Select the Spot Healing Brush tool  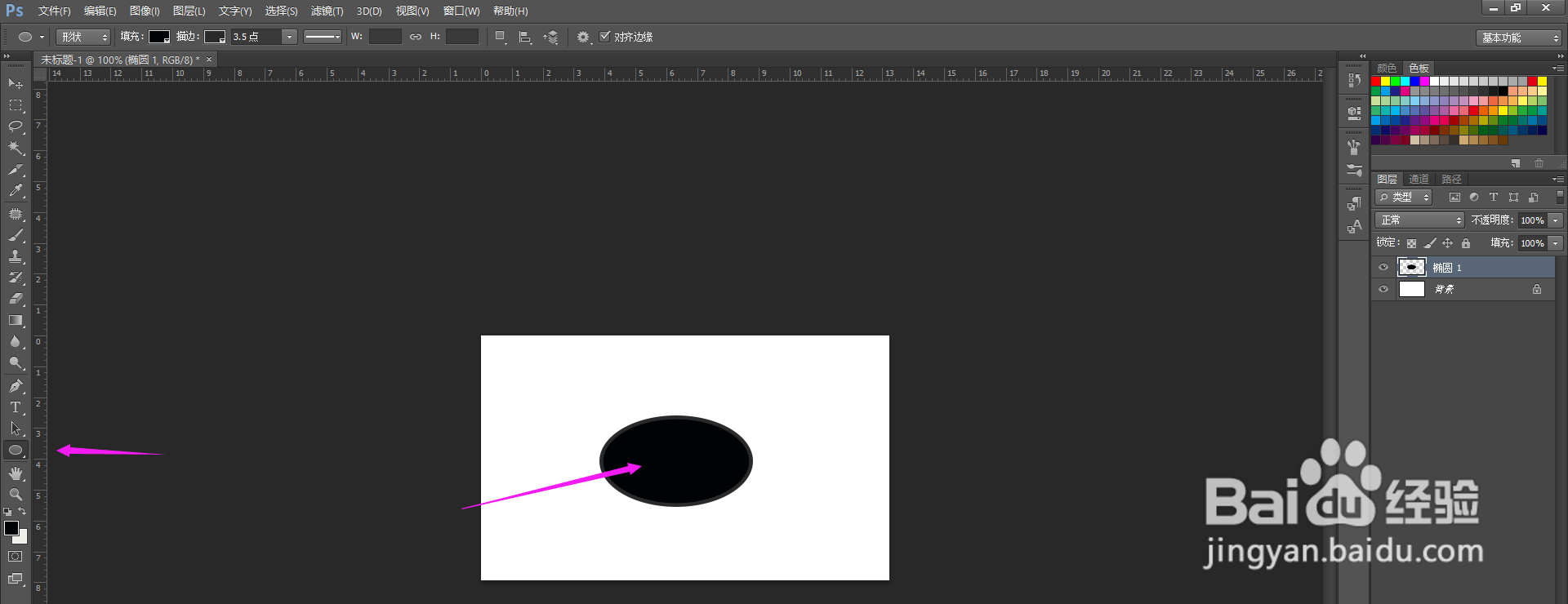[x=16, y=214]
